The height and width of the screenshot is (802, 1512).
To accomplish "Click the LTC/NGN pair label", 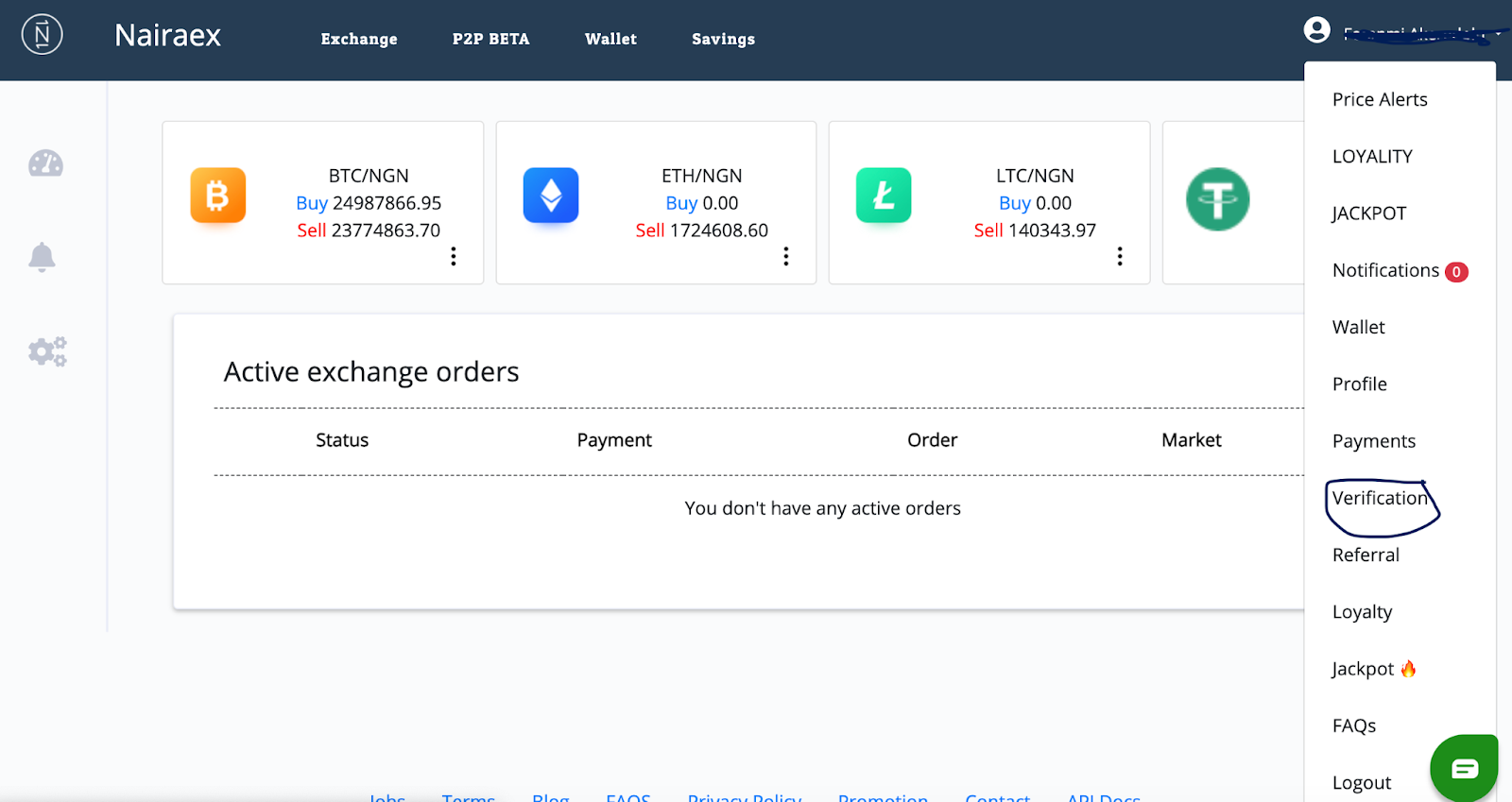I will (1035, 176).
